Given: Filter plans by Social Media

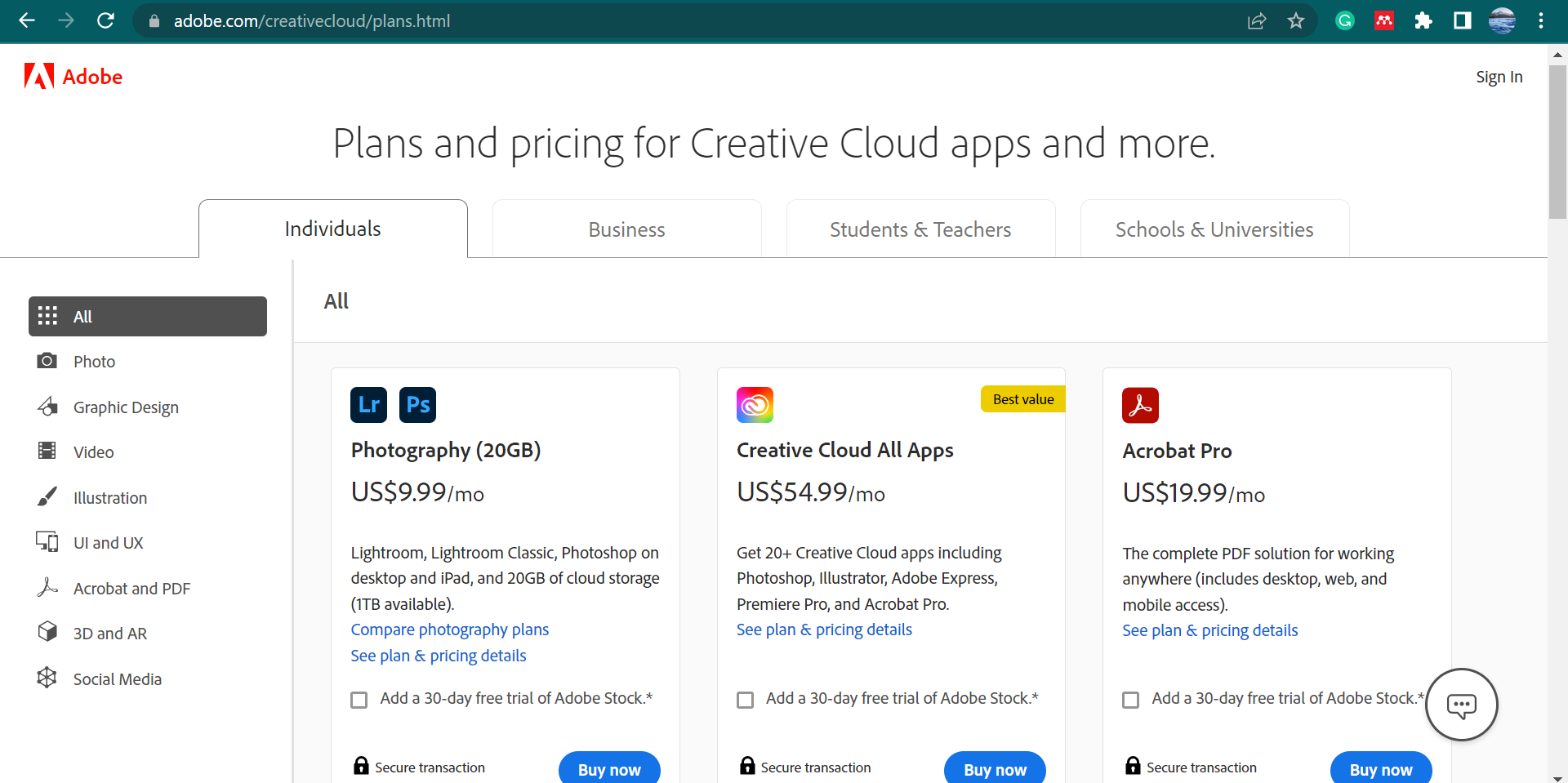Looking at the screenshot, I should click(x=148, y=679).
